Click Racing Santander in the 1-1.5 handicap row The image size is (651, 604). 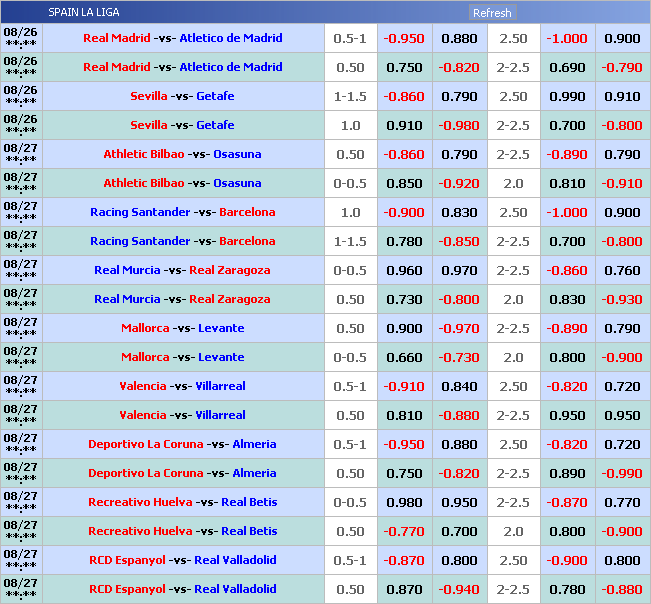140,241
